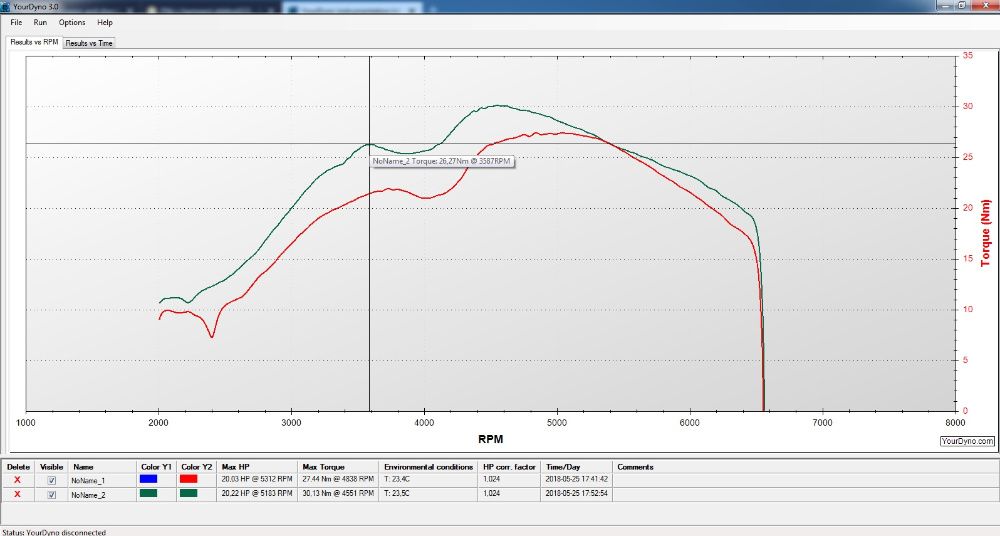
Task: Switch to Results vs Time tab
Action: coord(89,43)
